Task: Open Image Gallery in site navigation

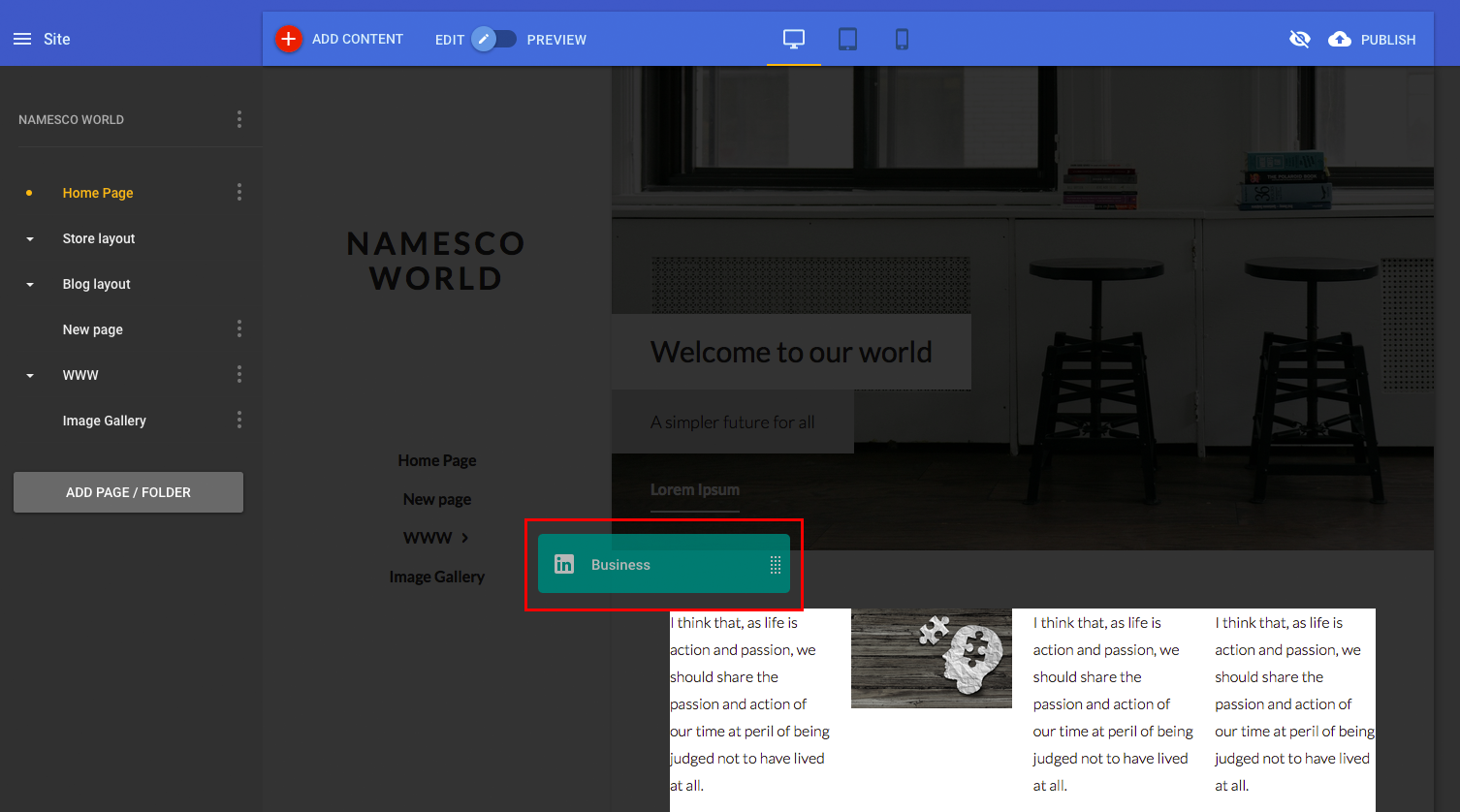Action: [437, 577]
